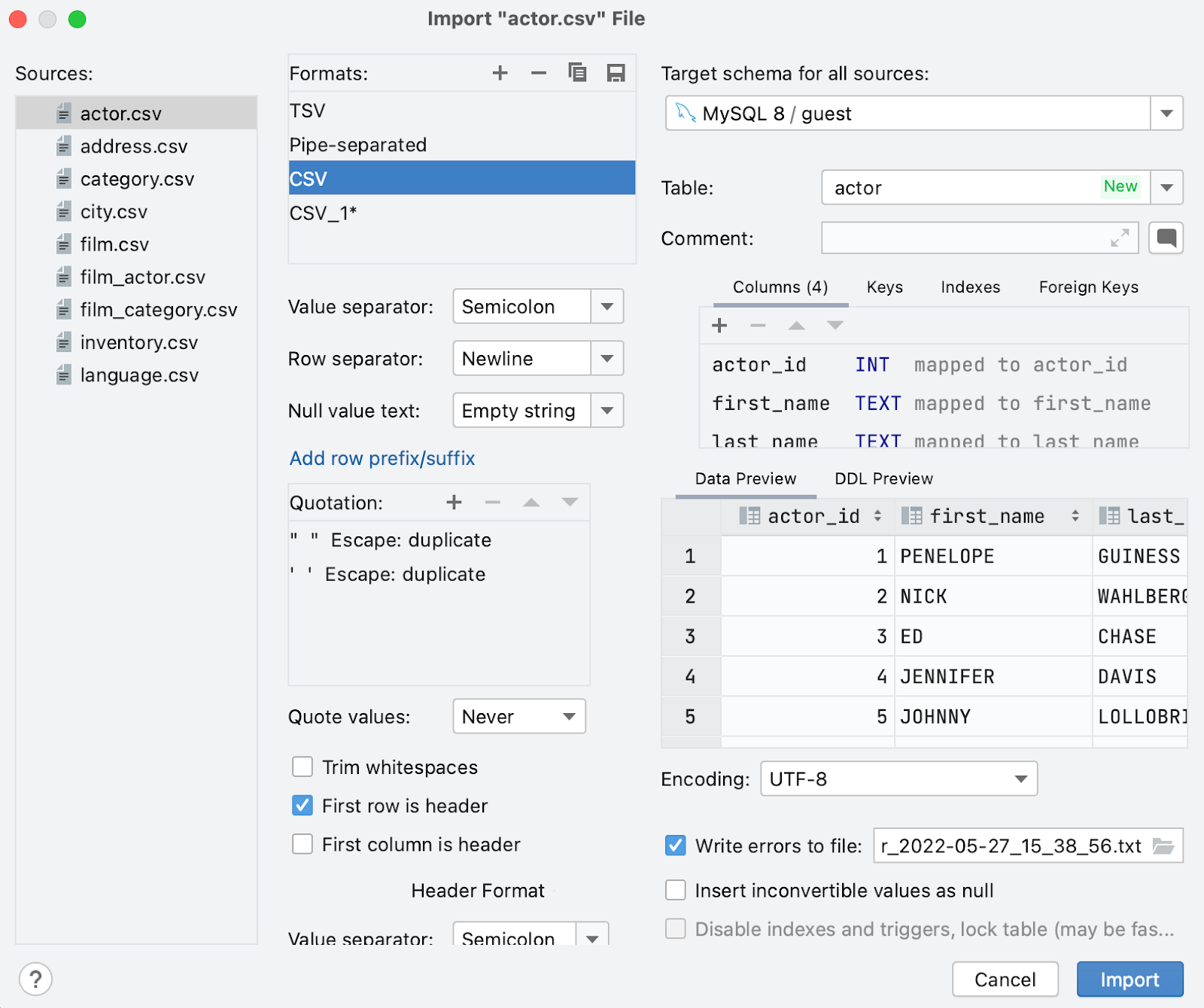1204x1008 pixels.
Task: Add a new column in the Columns tab
Action: 719,326
